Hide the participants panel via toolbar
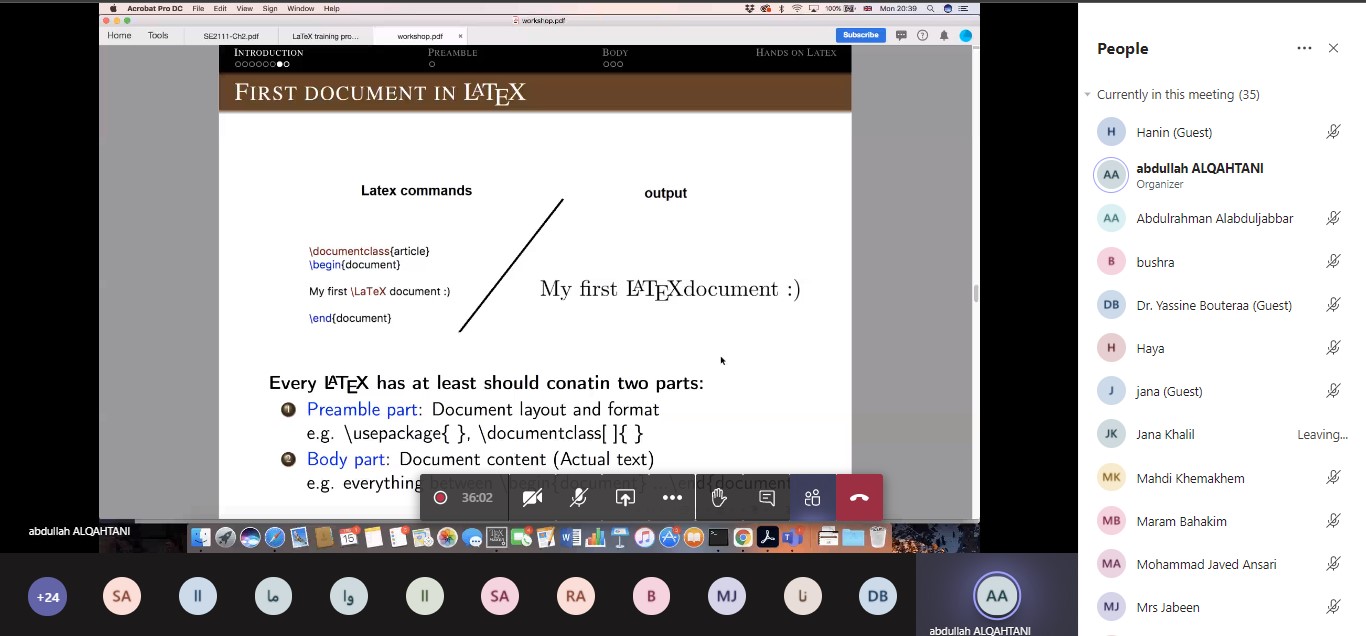This screenshot has width=1366, height=636. (812, 498)
